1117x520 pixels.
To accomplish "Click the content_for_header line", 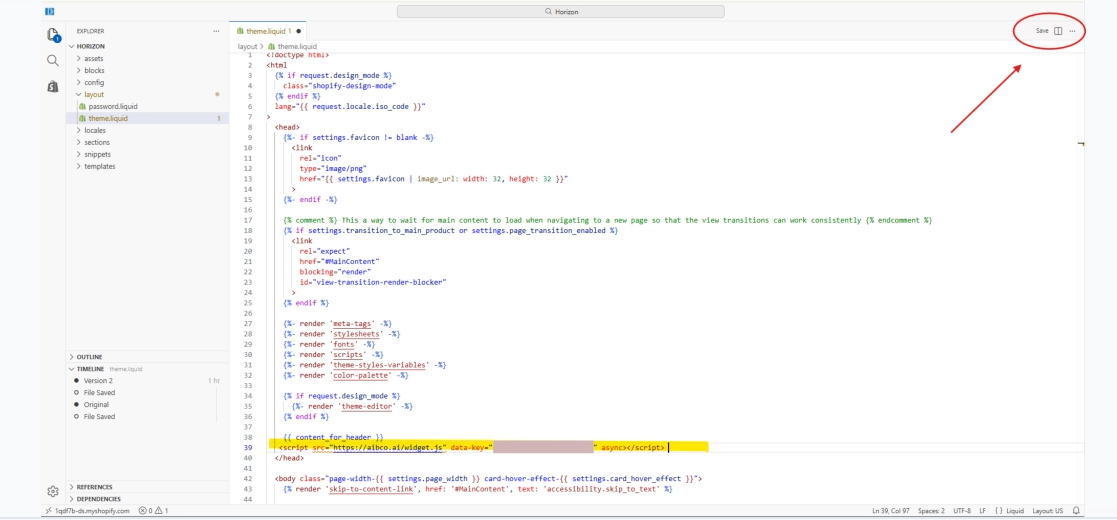I will [333, 437].
